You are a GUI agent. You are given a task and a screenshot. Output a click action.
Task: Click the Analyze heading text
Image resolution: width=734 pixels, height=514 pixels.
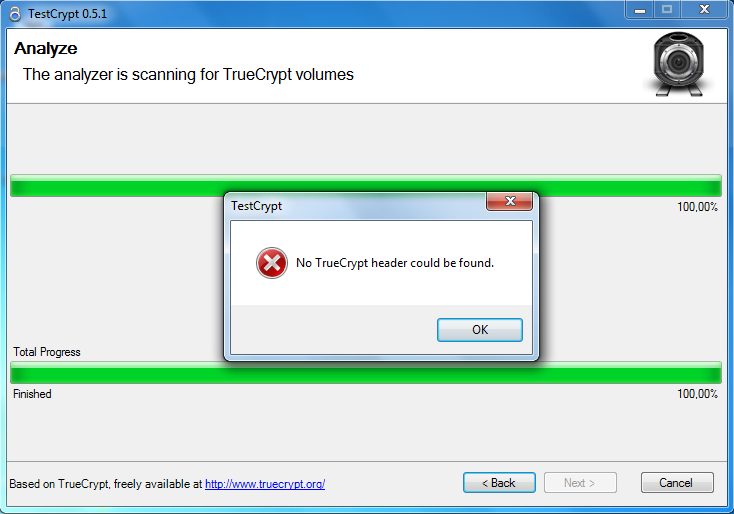point(45,49)
